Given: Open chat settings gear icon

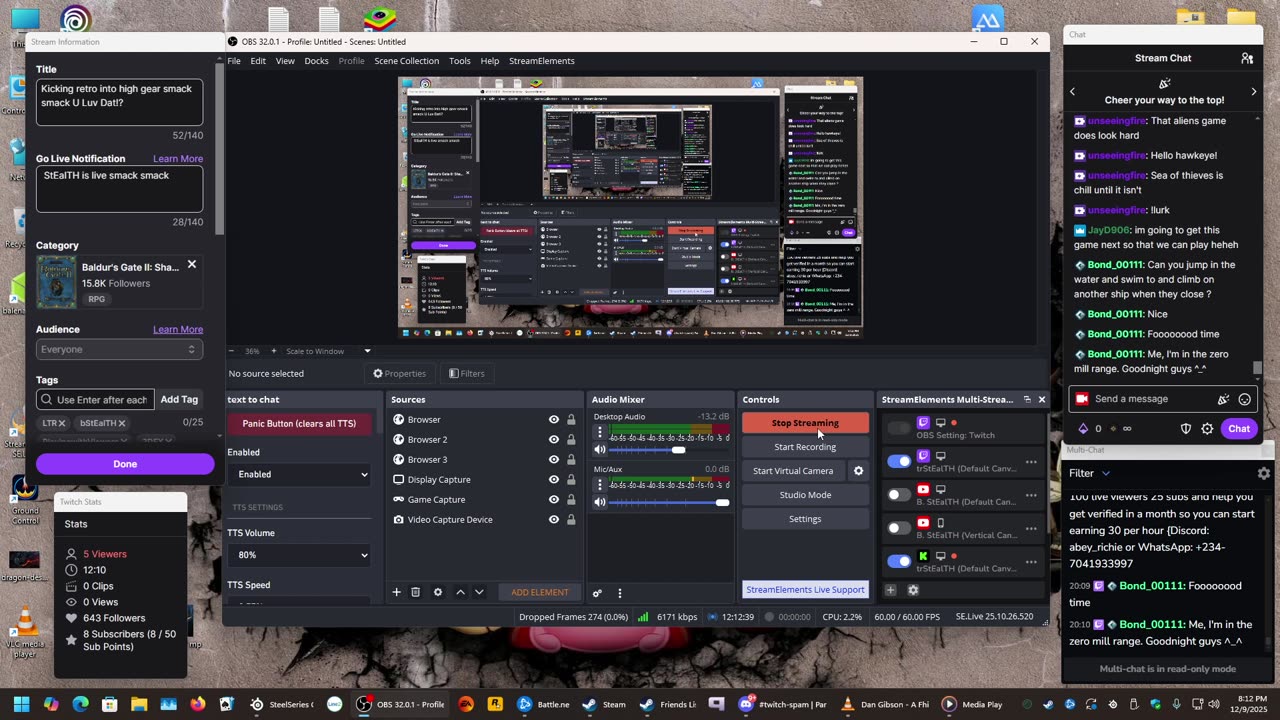Looking at the screenshot, I should click(1207, 429).
